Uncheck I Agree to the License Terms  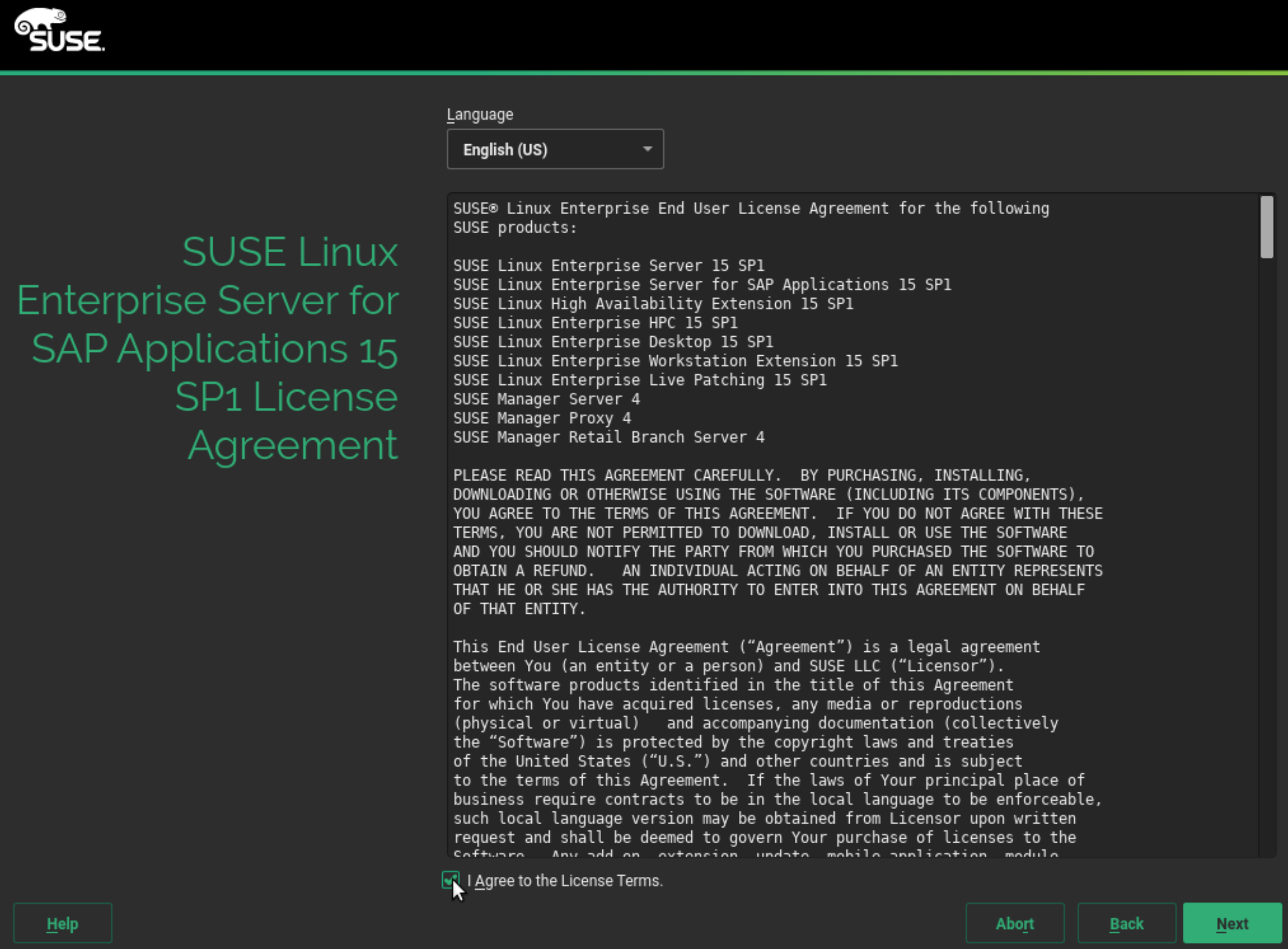tap(450, 880)
